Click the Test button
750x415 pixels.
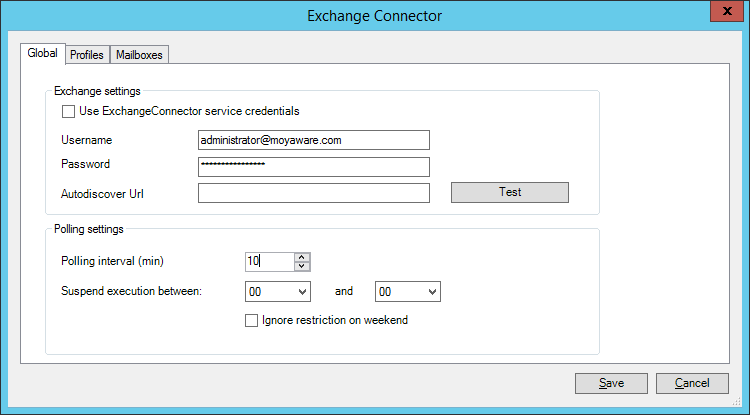[x=510, y=192]
